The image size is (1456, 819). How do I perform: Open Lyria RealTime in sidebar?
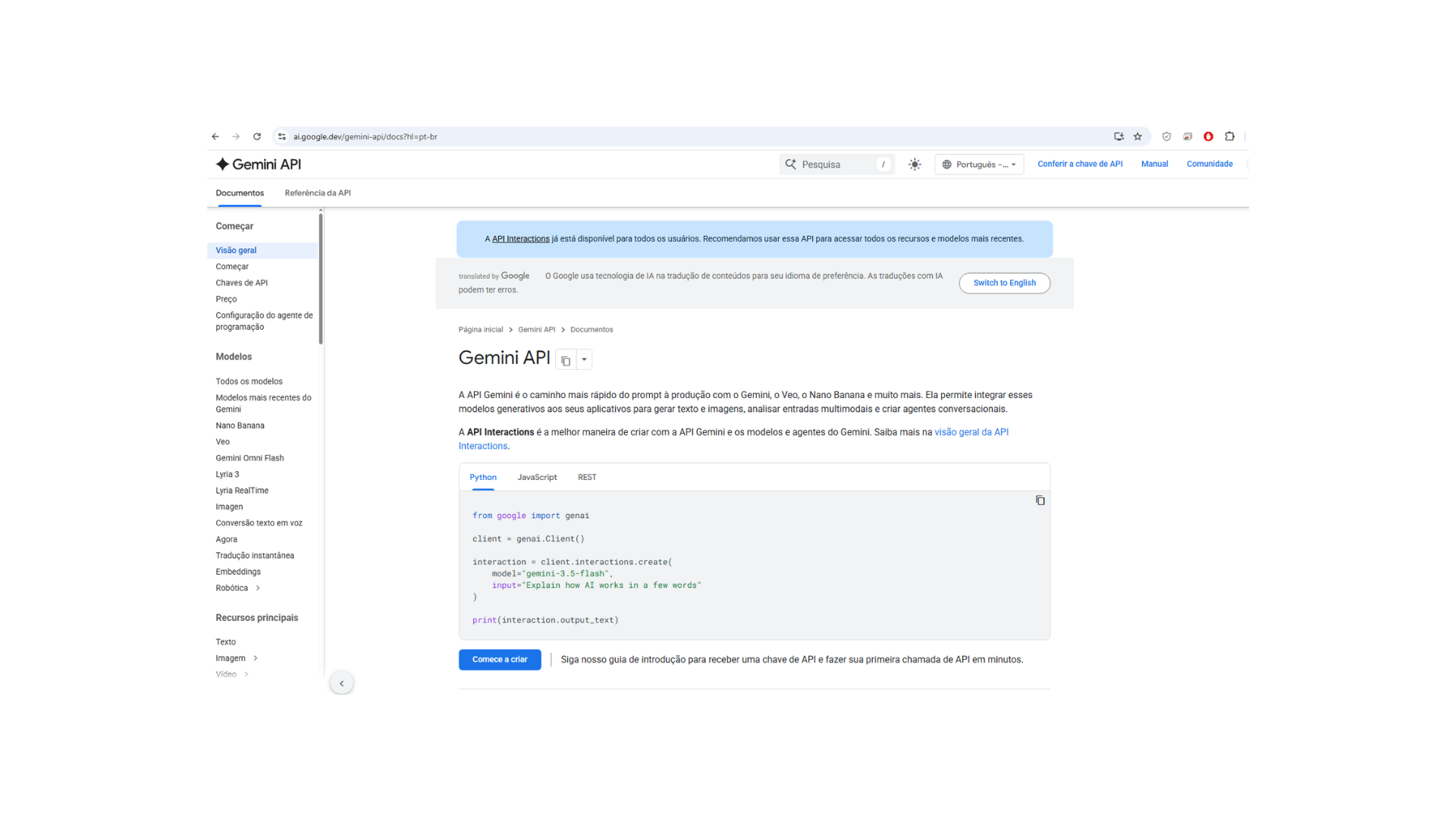242,491
